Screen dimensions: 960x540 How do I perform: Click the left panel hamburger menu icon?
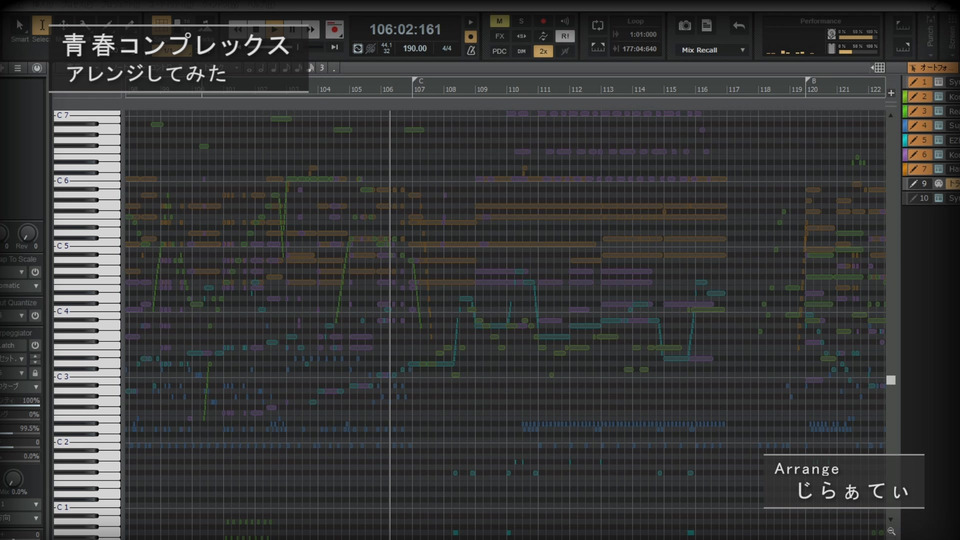18,68
